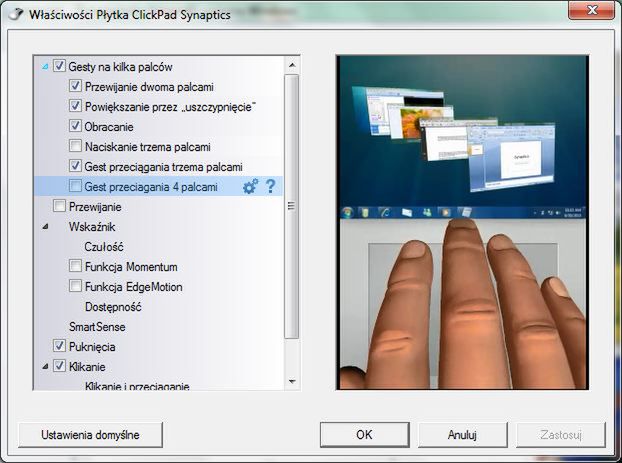Select the Dostępność tree item
The width and height of the screenshot is (622, 463).
point(113,307)
